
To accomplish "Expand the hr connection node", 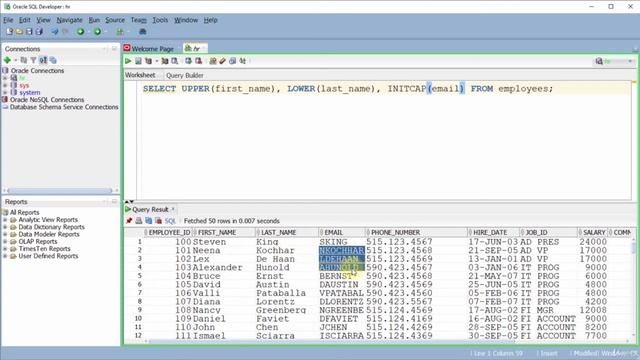I will coord(5,78).
